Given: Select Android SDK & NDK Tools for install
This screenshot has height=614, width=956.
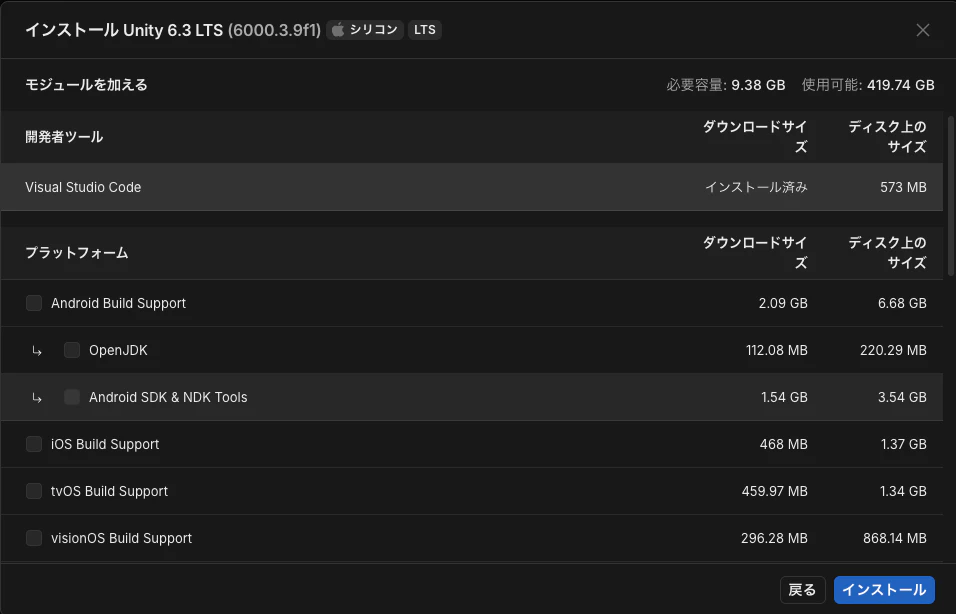Looking at the screenshot, I should click(x=71, y=397).
